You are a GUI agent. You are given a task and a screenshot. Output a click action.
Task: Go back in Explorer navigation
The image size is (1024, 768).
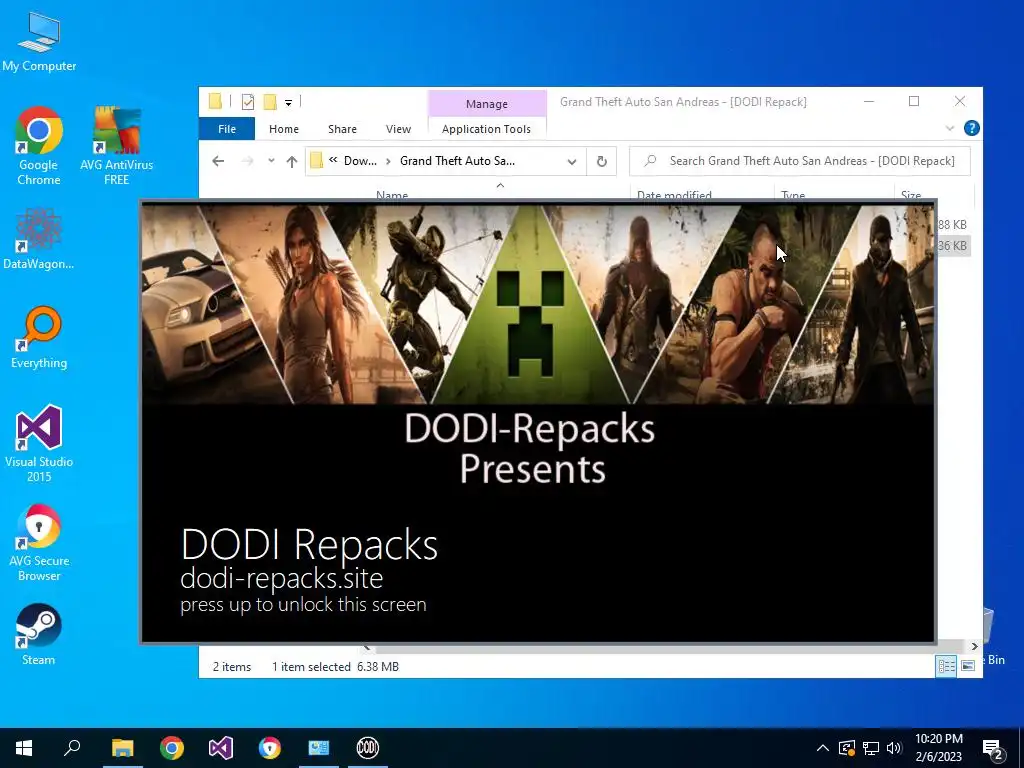[218, 161]
